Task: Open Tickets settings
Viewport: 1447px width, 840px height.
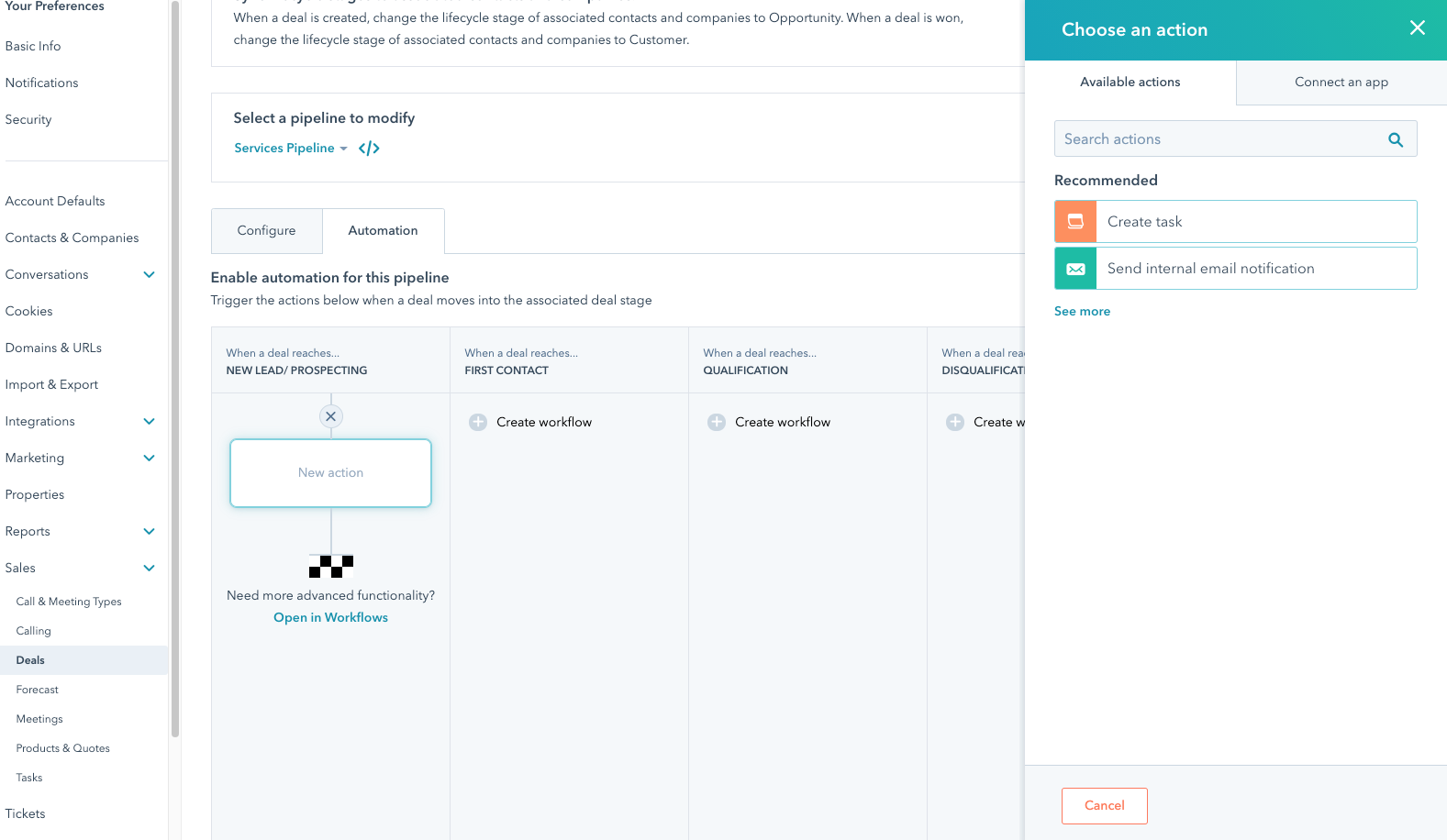Action: [x=26, y=813]
